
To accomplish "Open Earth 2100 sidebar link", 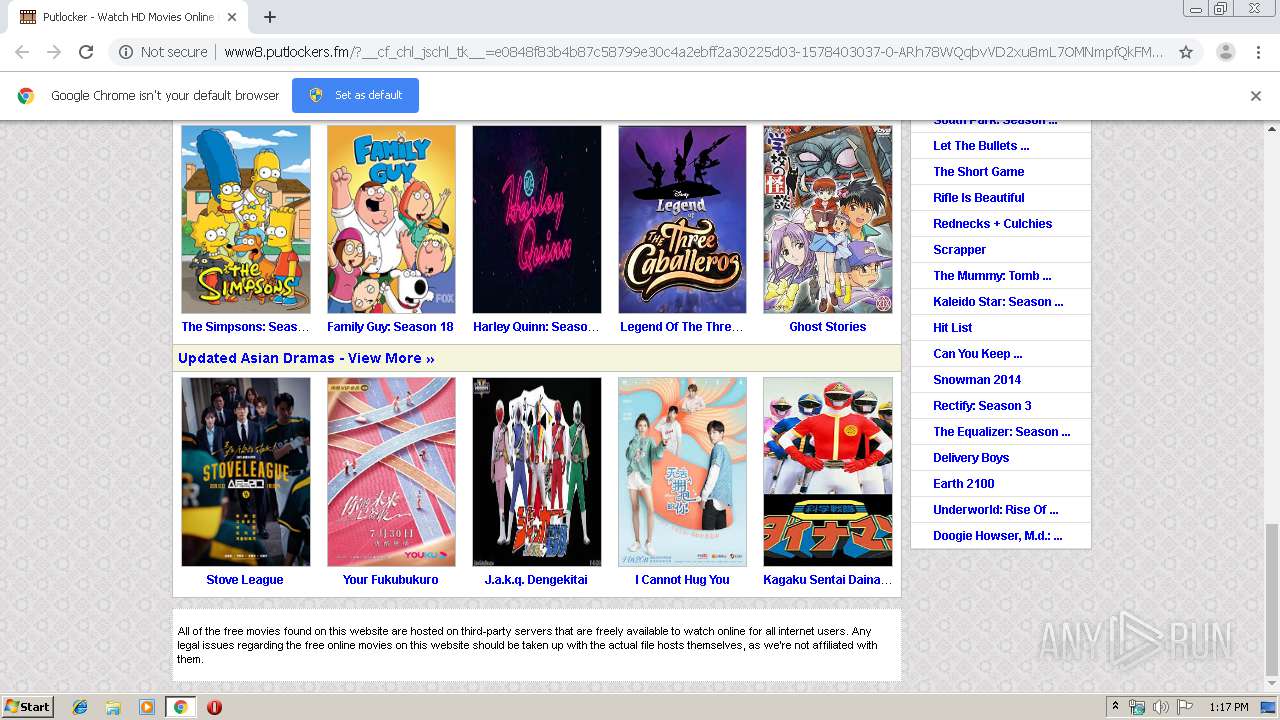I will [x=964, y=484].
